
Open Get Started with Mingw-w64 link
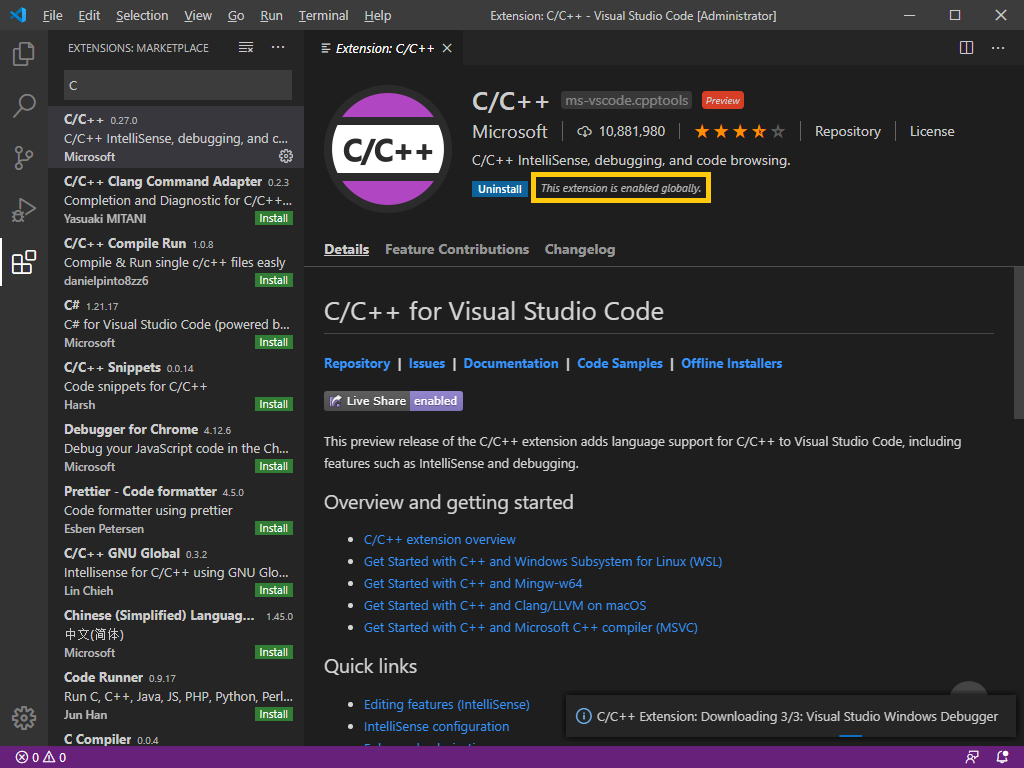pyautogui.click(x=473, y=584)
